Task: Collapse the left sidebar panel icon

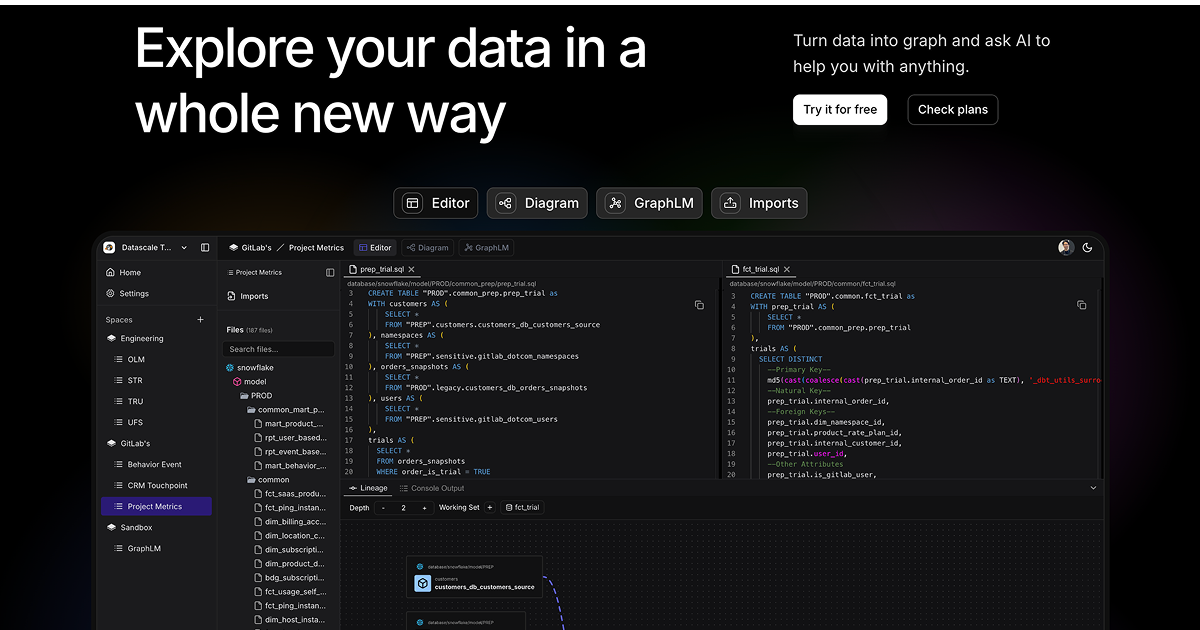Action: [205, 247]
